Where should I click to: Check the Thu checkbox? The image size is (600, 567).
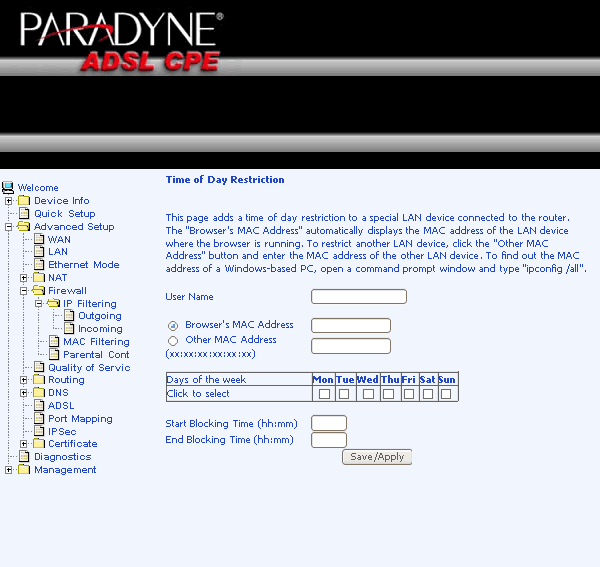click(388, 394)
